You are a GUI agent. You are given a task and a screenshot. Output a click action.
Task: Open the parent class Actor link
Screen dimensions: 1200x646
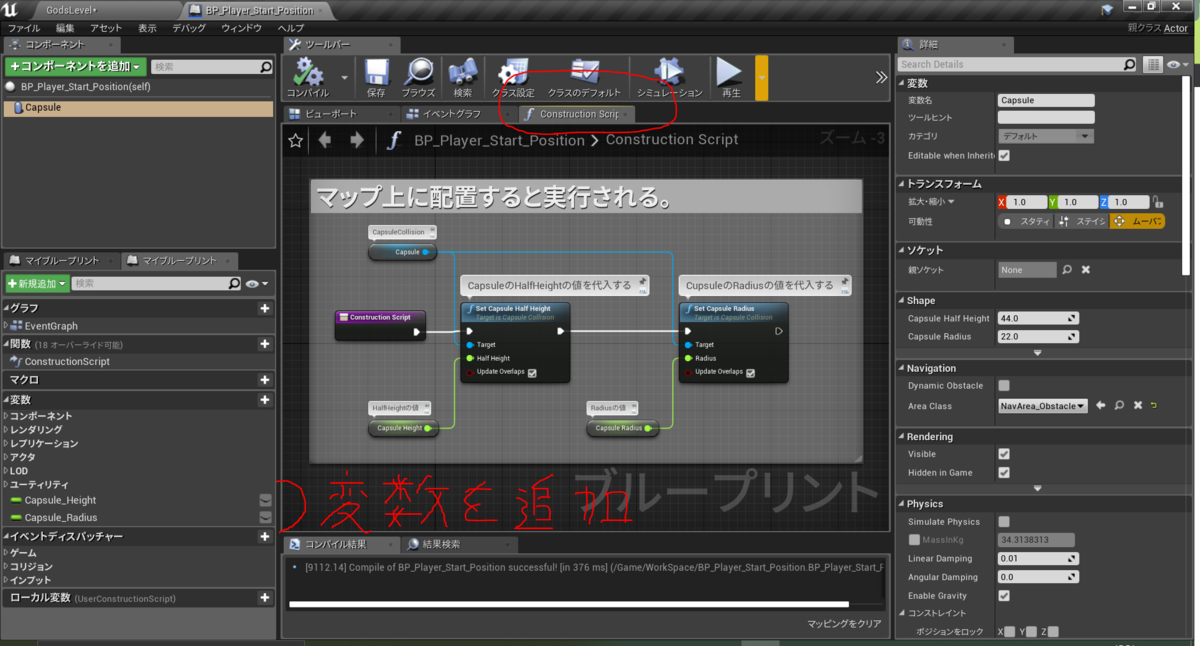click(x=1175, y=28)
